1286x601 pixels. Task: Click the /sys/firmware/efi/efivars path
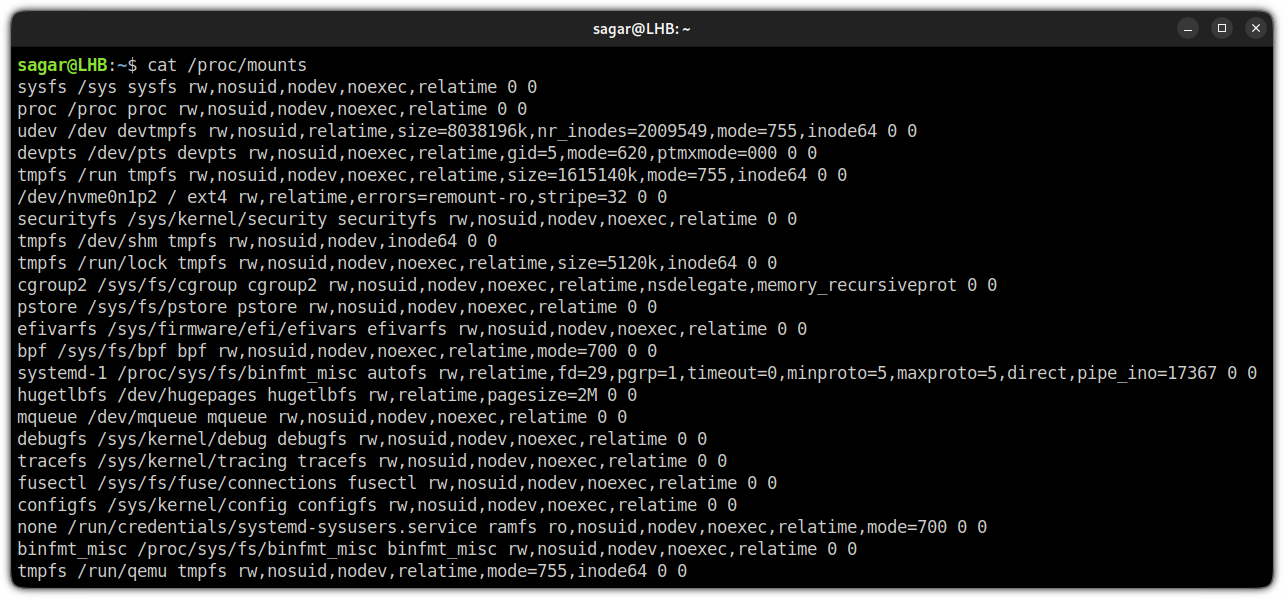(x=232, y=329)
